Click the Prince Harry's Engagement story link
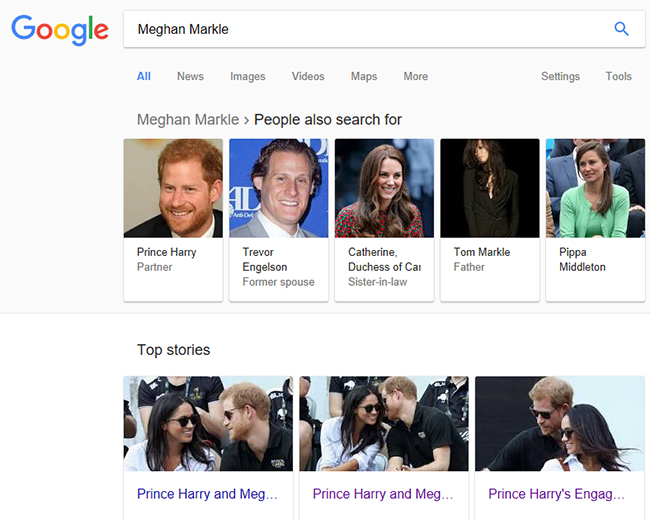Screen dimensions: 650x520 pyautogui.click(x=556, y=494)
